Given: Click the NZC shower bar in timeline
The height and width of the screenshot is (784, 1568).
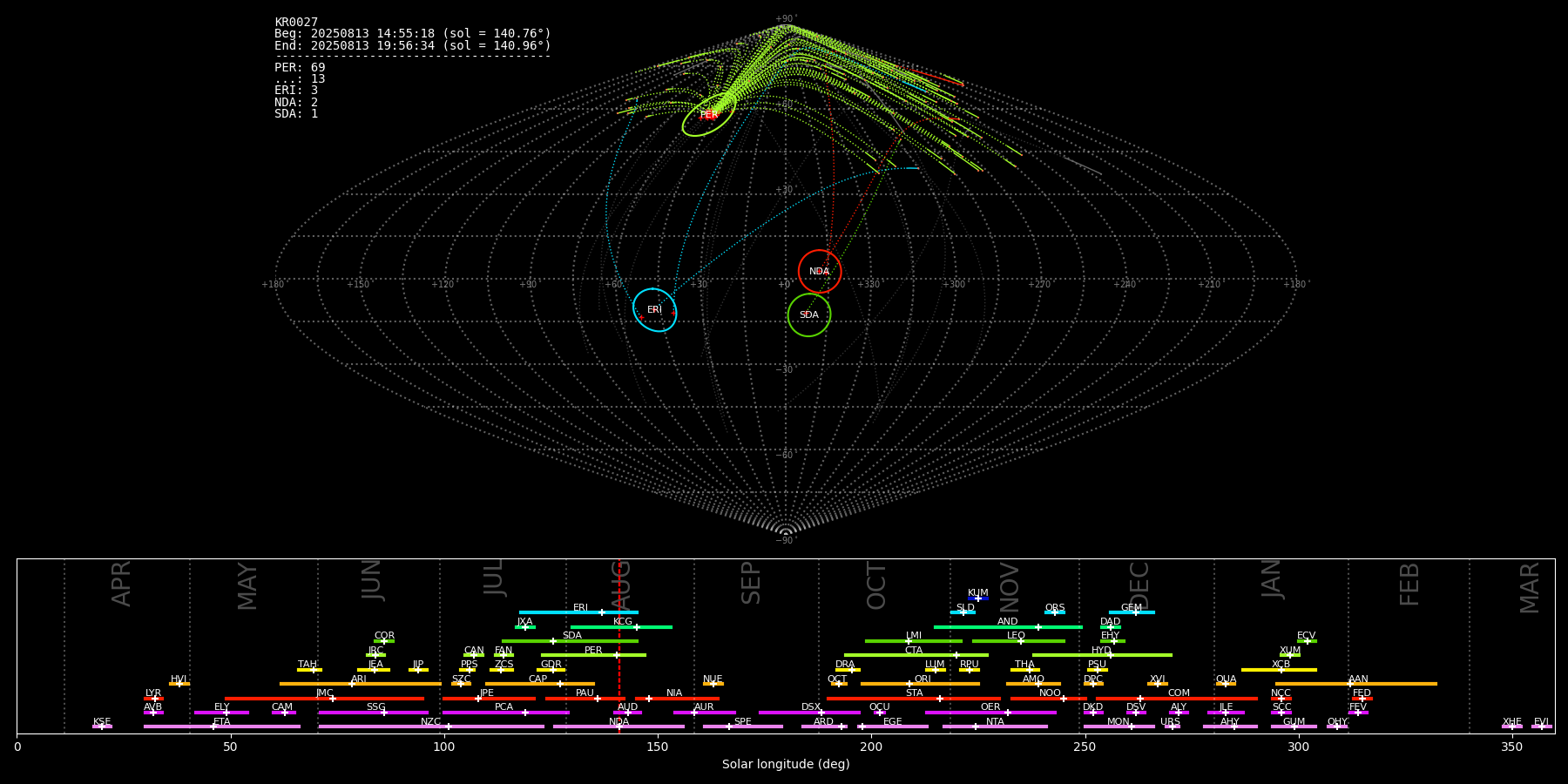Looking at the screenshot, I should coord(431,727).
